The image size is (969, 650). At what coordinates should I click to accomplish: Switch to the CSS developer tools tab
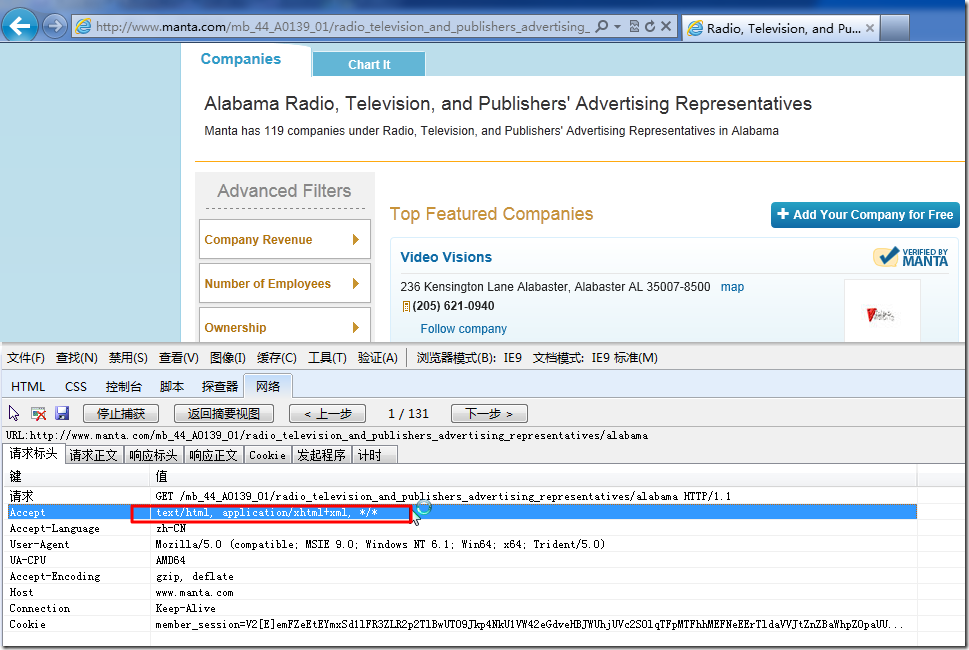click(x=76, y=386)
